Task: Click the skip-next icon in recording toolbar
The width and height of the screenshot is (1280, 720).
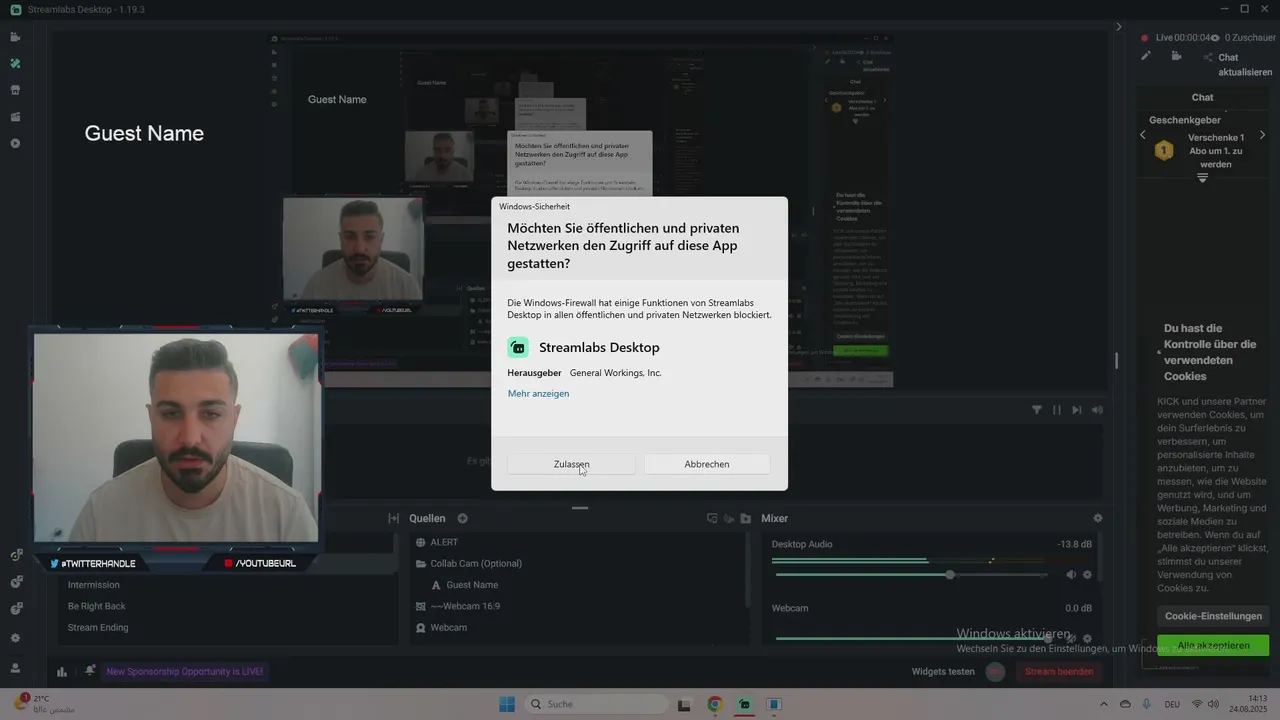Action: coord(1077,410)
